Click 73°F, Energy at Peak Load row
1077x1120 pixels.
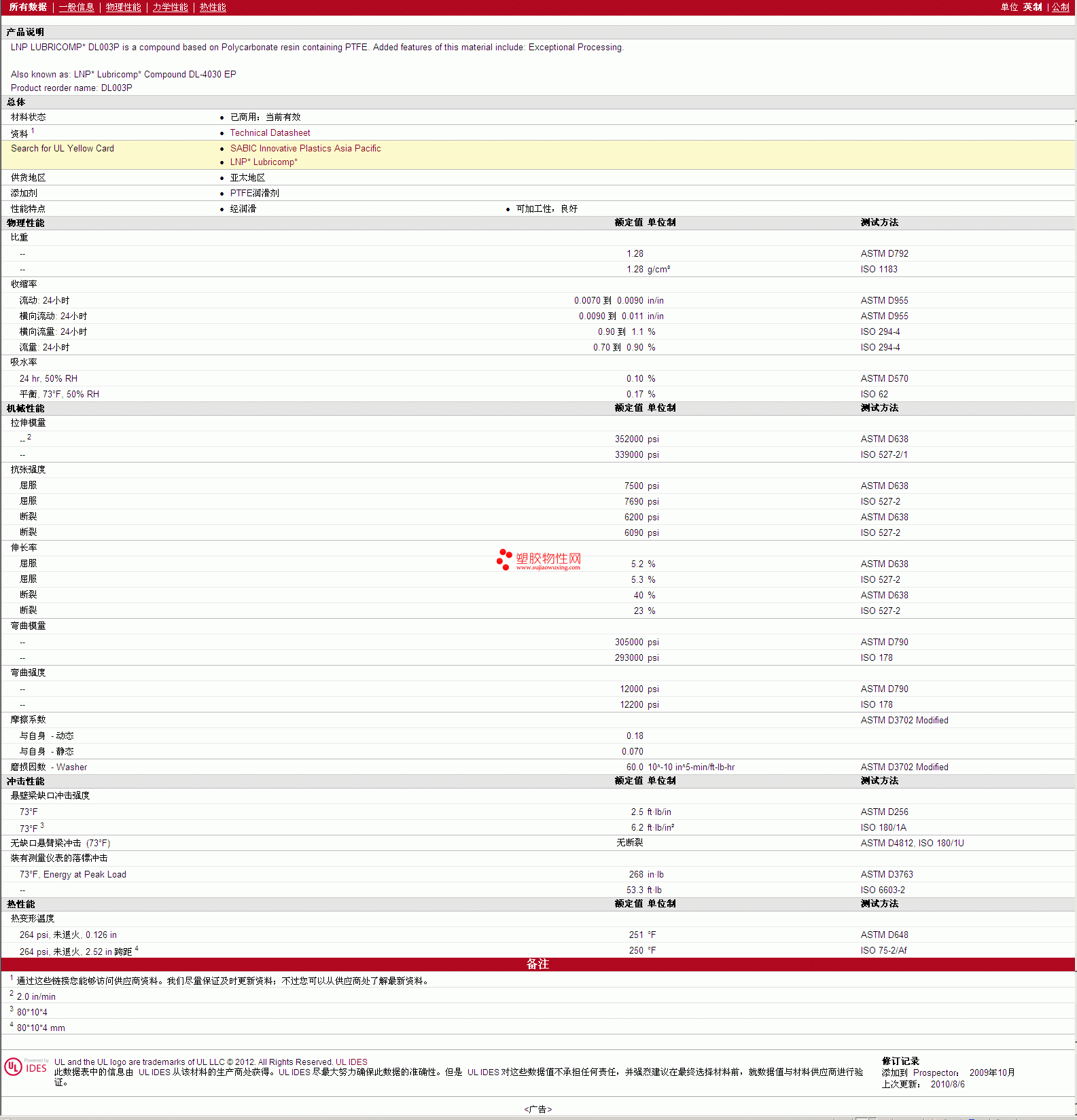(73, 875)
